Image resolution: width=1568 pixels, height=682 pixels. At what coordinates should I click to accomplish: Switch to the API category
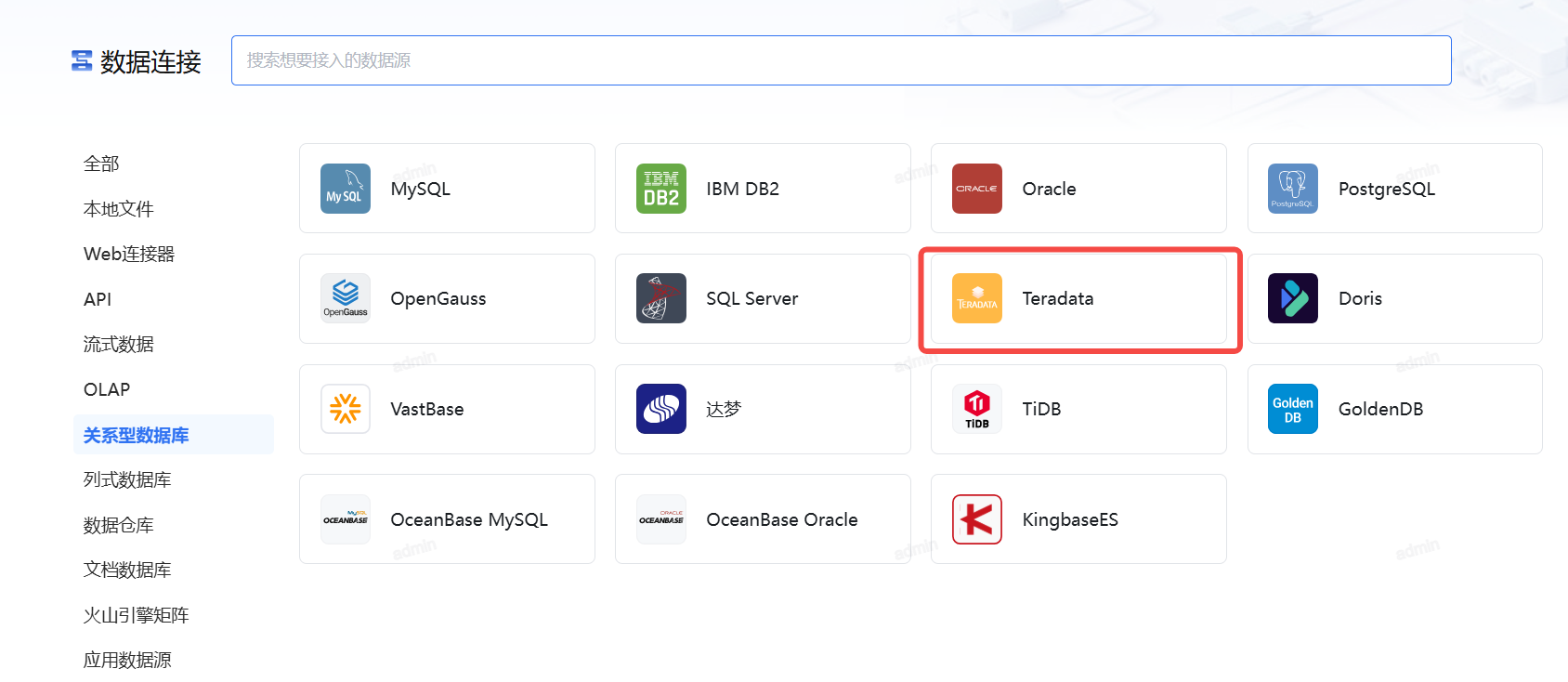click(x=98, y=299)
